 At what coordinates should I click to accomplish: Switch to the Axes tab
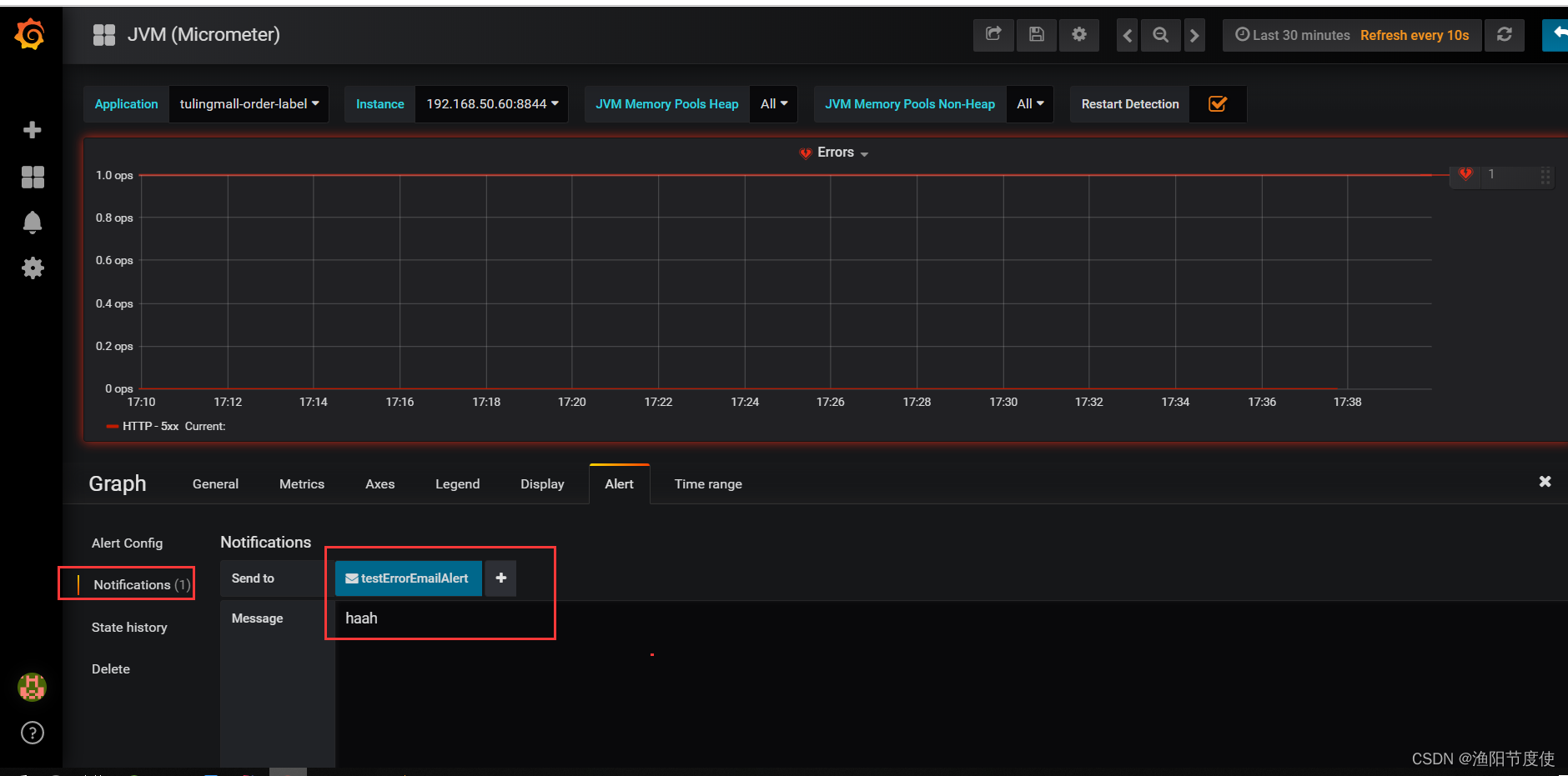click(379, 484)
